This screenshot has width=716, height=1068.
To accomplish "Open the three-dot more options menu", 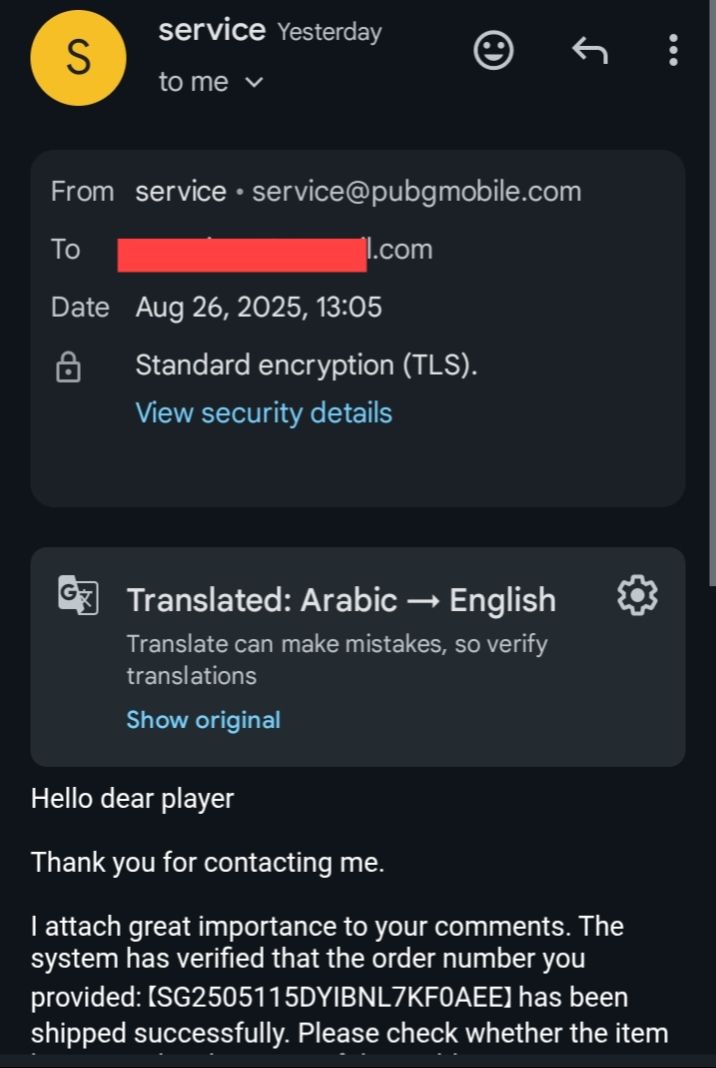I will 673,50.
